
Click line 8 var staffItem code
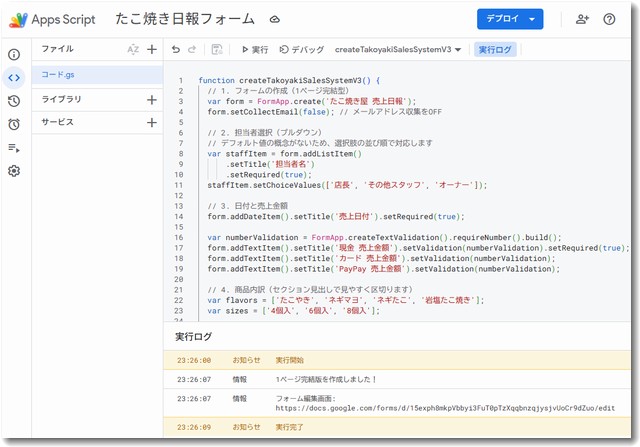point(284,154)
